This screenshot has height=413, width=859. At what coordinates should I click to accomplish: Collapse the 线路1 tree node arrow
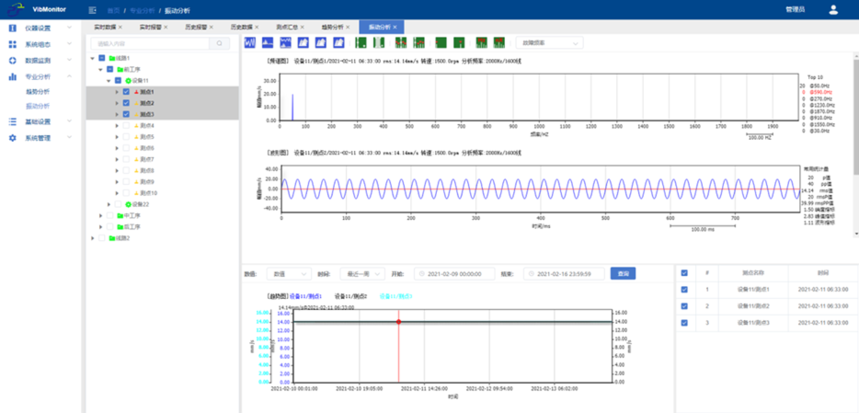pos(92,58)
